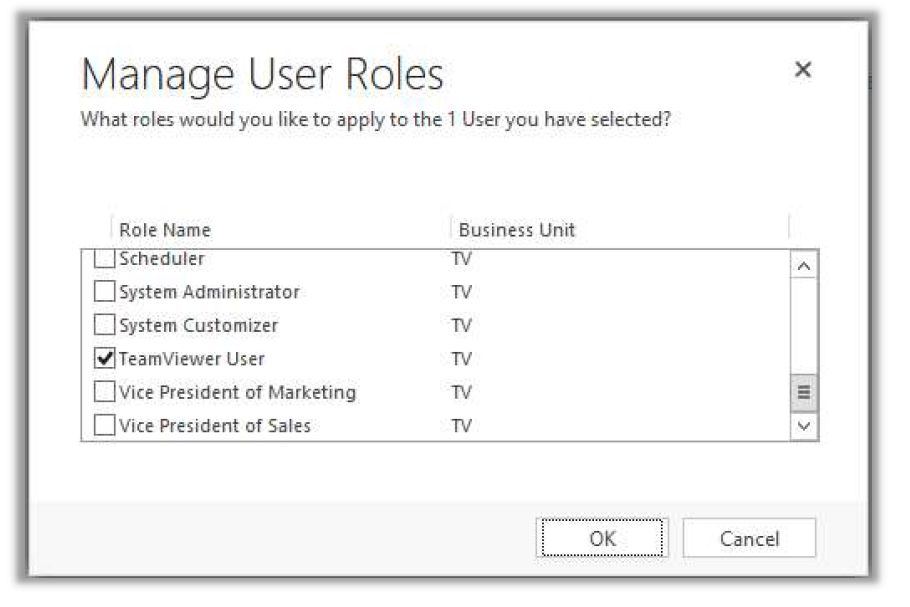Click the TV business unit for Scheduler
The width and height of the screenshot is (910, 607).
pos(461,259)
